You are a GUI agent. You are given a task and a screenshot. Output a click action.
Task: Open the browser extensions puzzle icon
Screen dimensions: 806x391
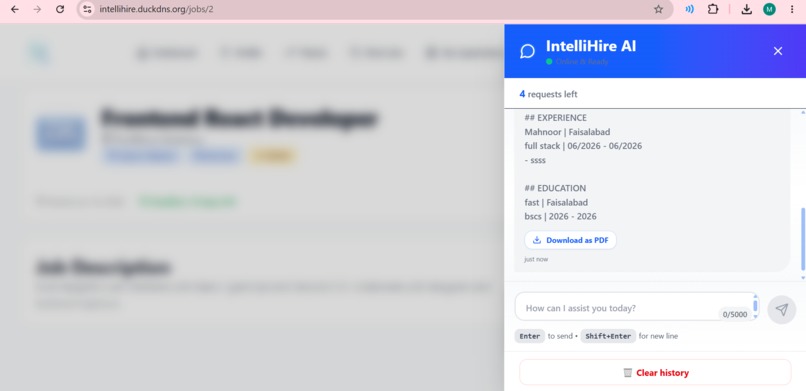pyautogui.click(x=713, y=9)
